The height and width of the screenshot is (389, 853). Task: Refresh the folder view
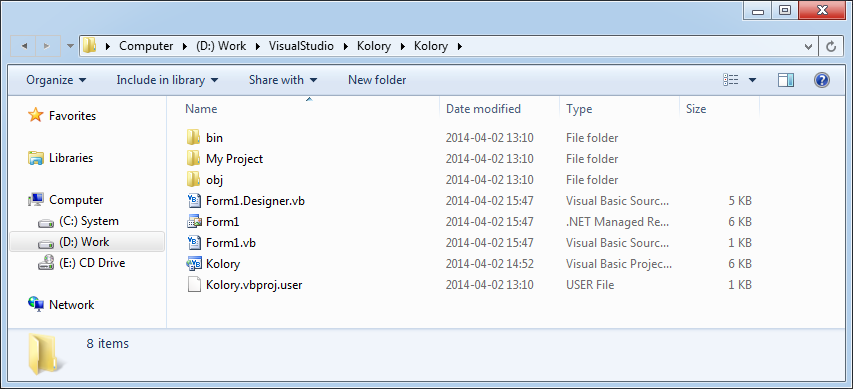pyautogui.click(x=831, y=46)
